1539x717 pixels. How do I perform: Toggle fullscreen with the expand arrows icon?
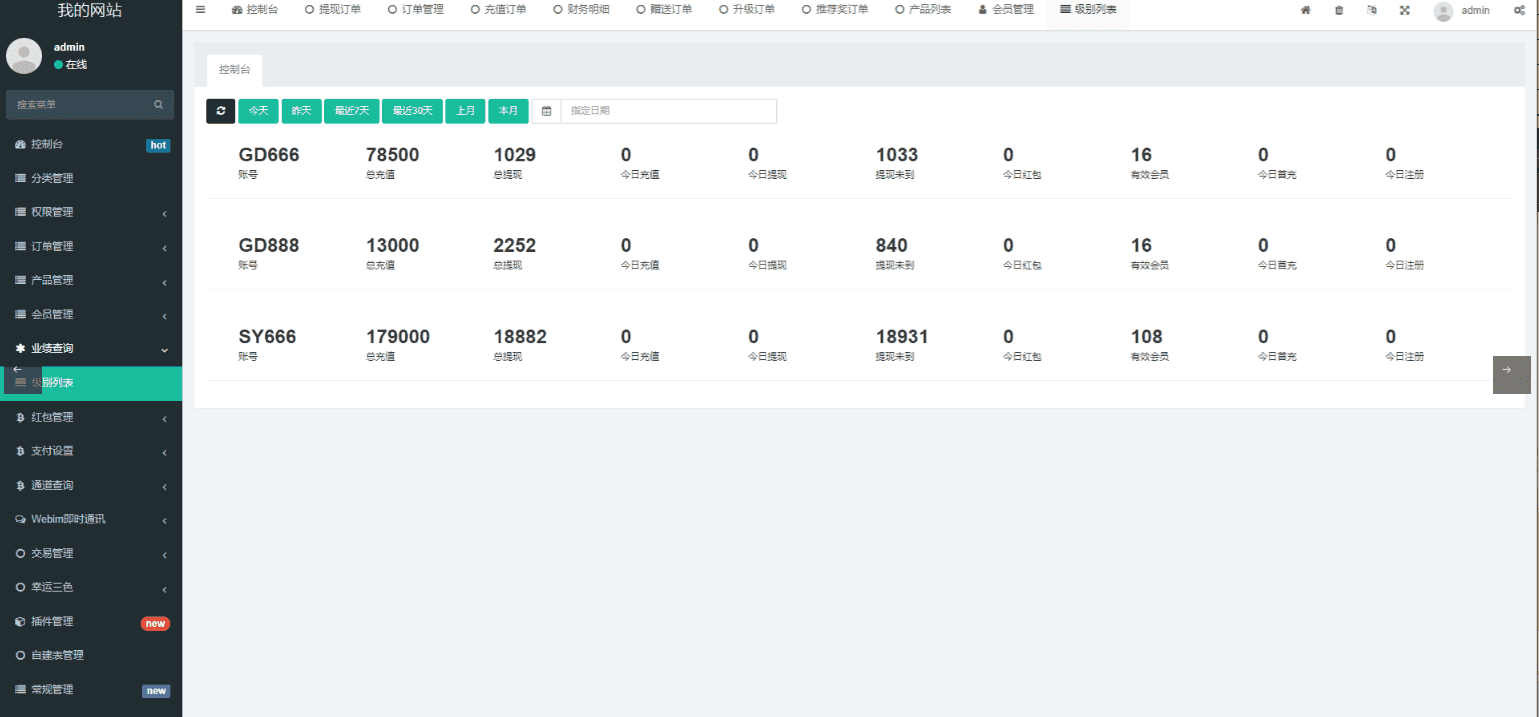click(1404, 10)
